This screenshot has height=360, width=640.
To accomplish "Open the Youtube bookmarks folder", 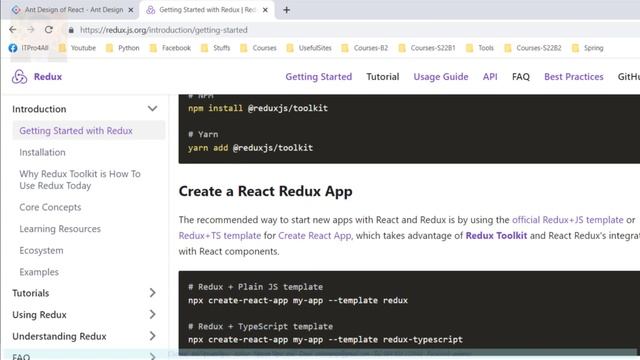I will (77, 48).
